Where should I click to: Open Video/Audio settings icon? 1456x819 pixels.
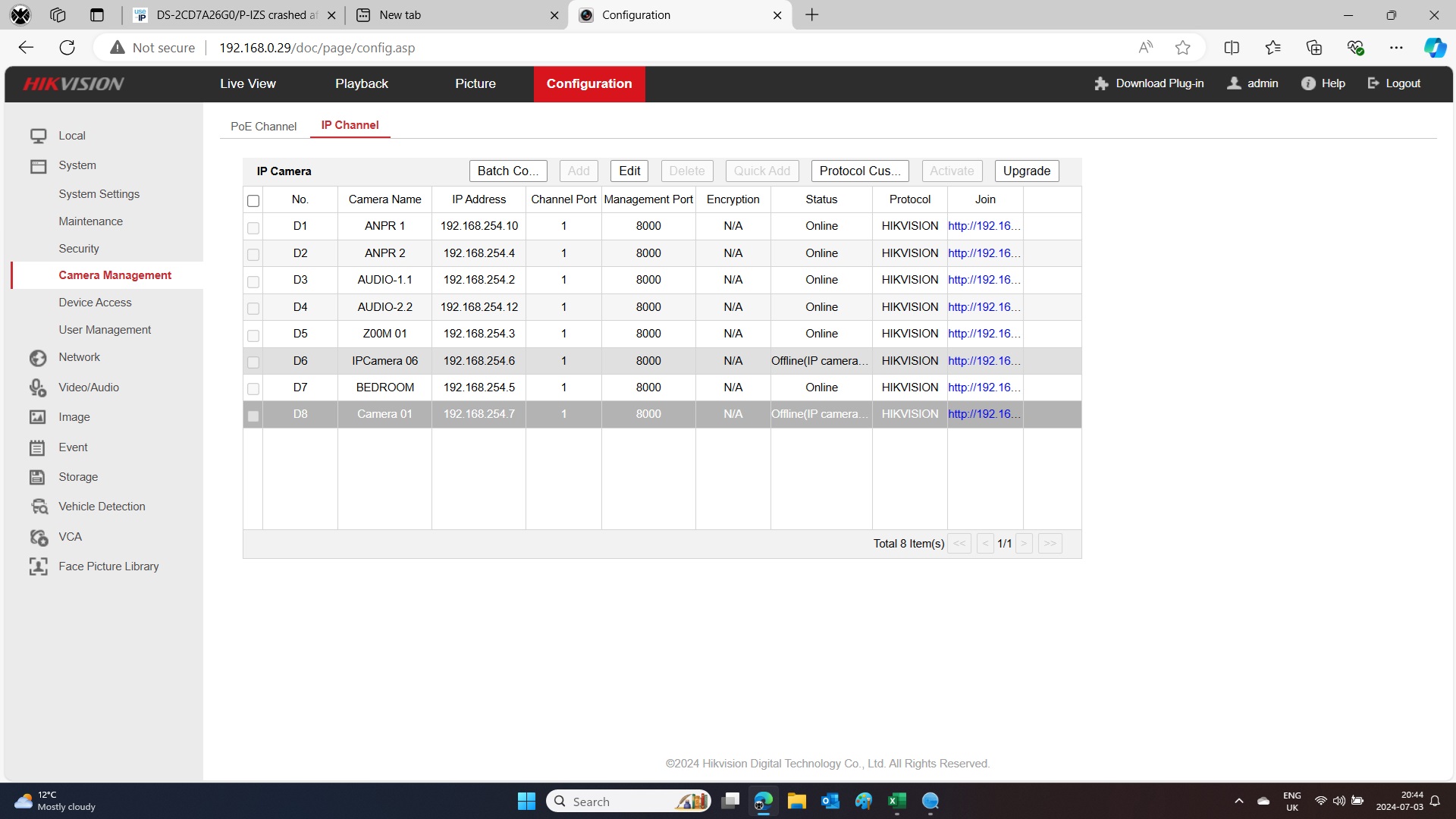coord(38,388)
